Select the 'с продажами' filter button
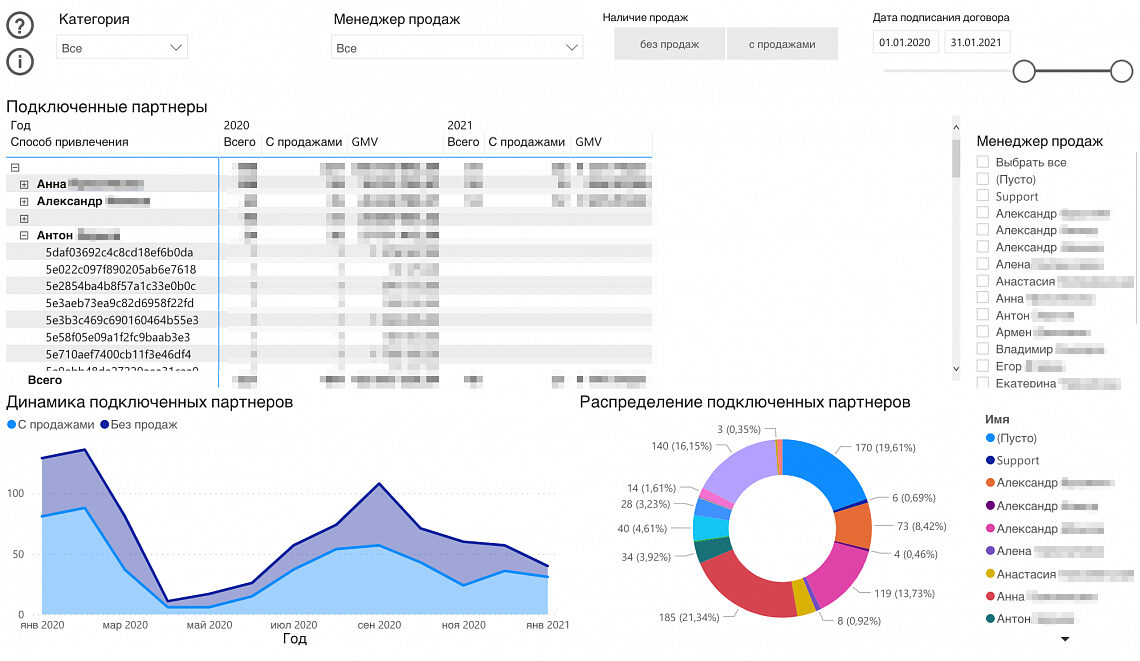The image size is (1140, 661). click(782, 44)
